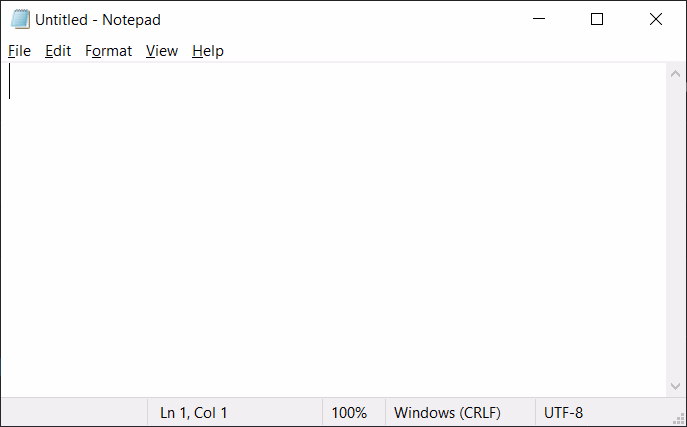687x427 pixels.
Task: Expand the Format menu
Action: [108, 51]
